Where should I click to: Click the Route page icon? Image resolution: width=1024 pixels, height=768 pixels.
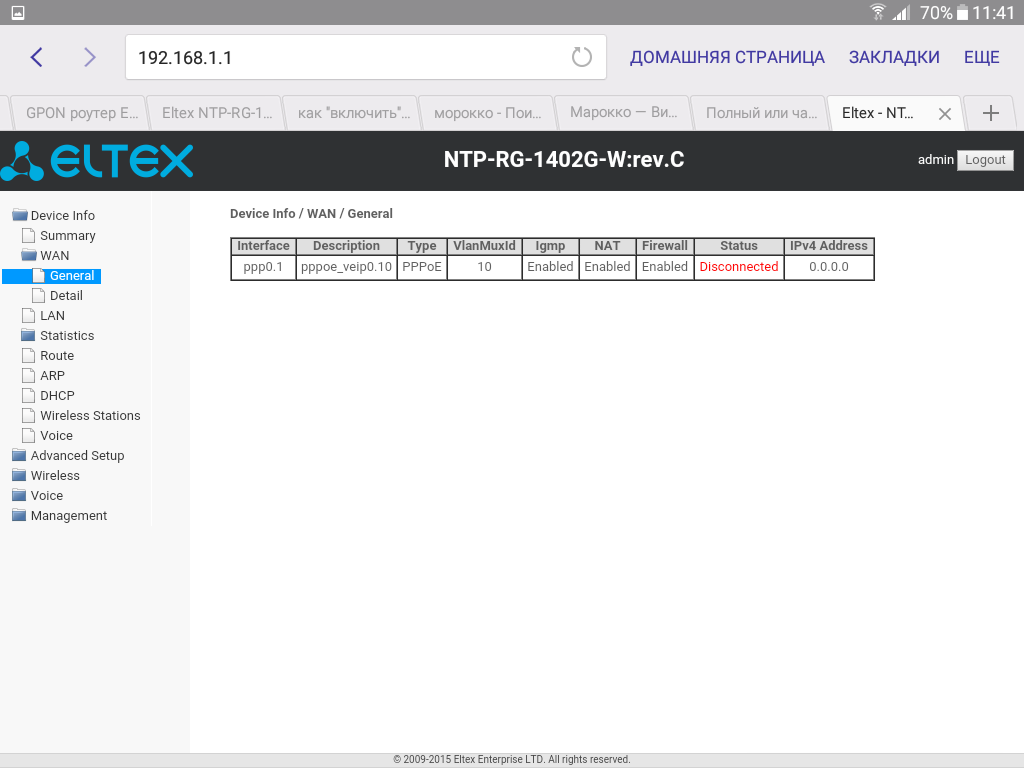[x=28, y=355]
